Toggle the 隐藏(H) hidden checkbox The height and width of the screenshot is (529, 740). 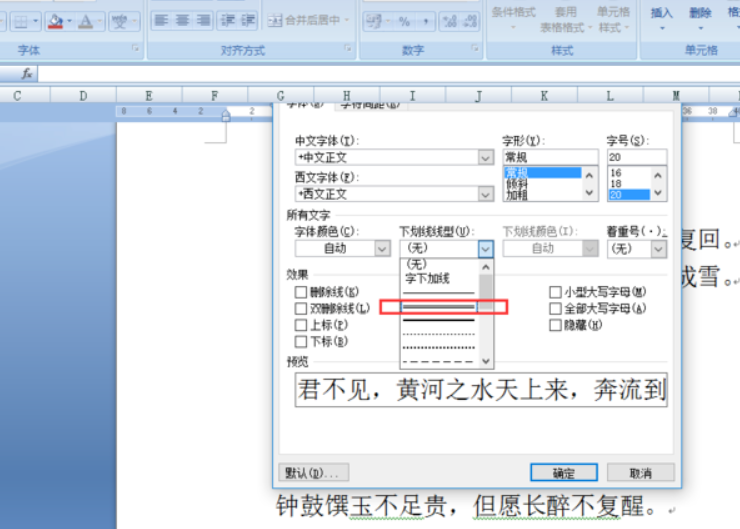(555, 325)
